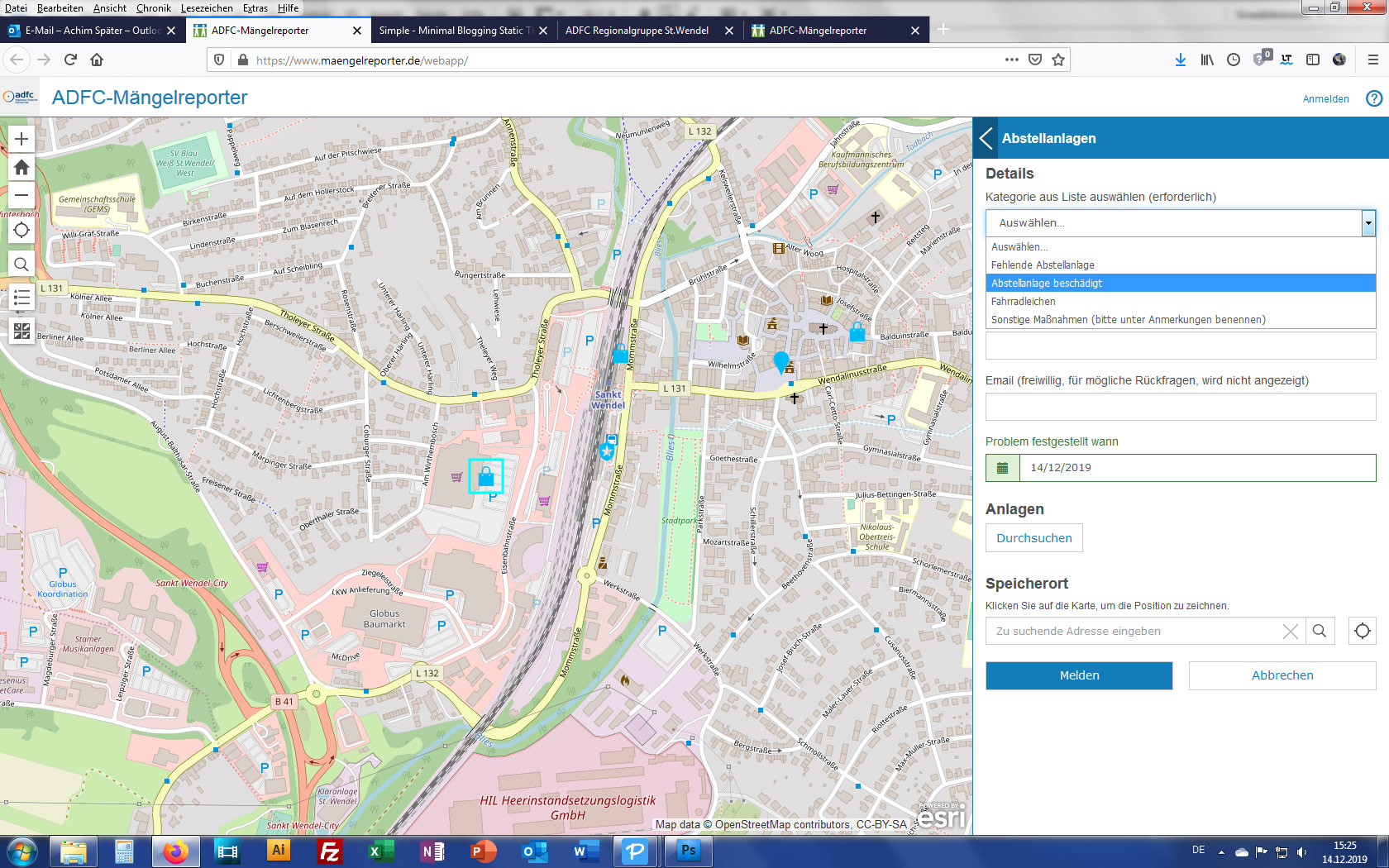Open Firefox library icon

pyautogui.click(x=1207, y=60)
